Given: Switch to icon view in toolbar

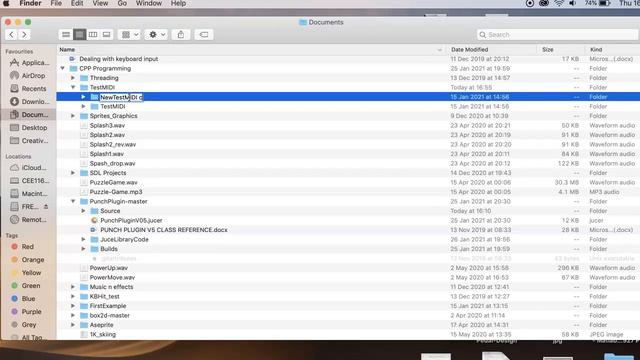Looking at the screenshot, I should point(66,35).
